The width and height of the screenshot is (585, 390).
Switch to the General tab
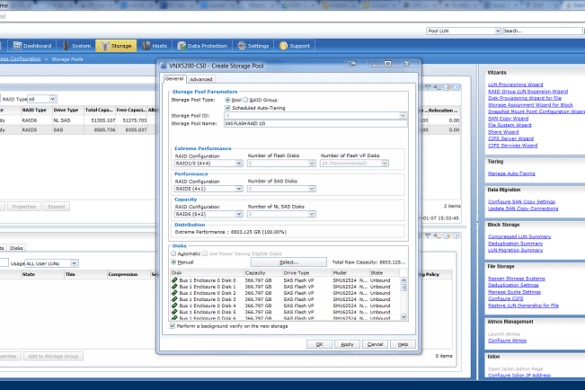tap(174, 79)
